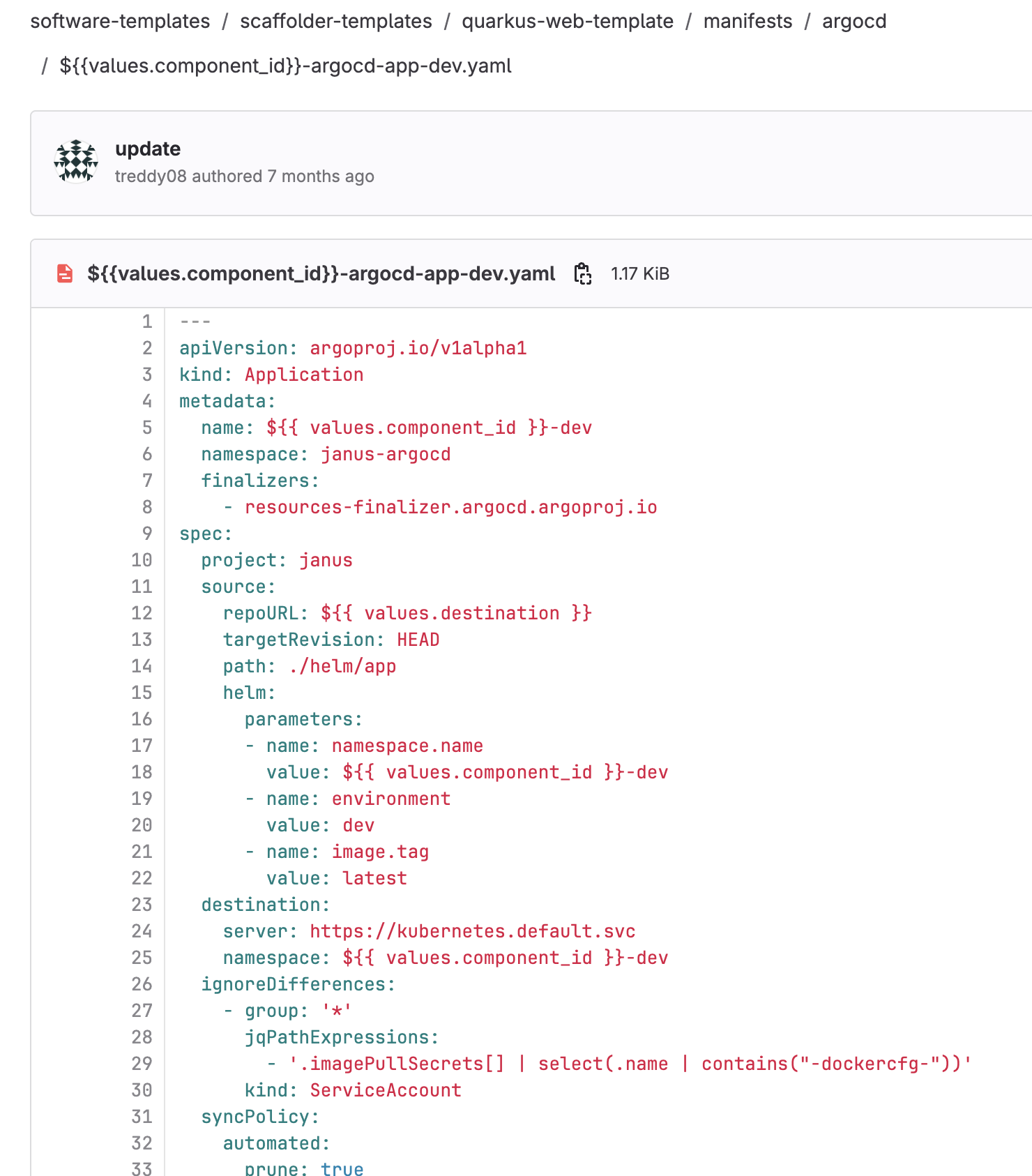This screenshot has width=1032, height=1176.
Task: Click the 'HEAD' targetRevision value
Action: (x=418, y=640)
